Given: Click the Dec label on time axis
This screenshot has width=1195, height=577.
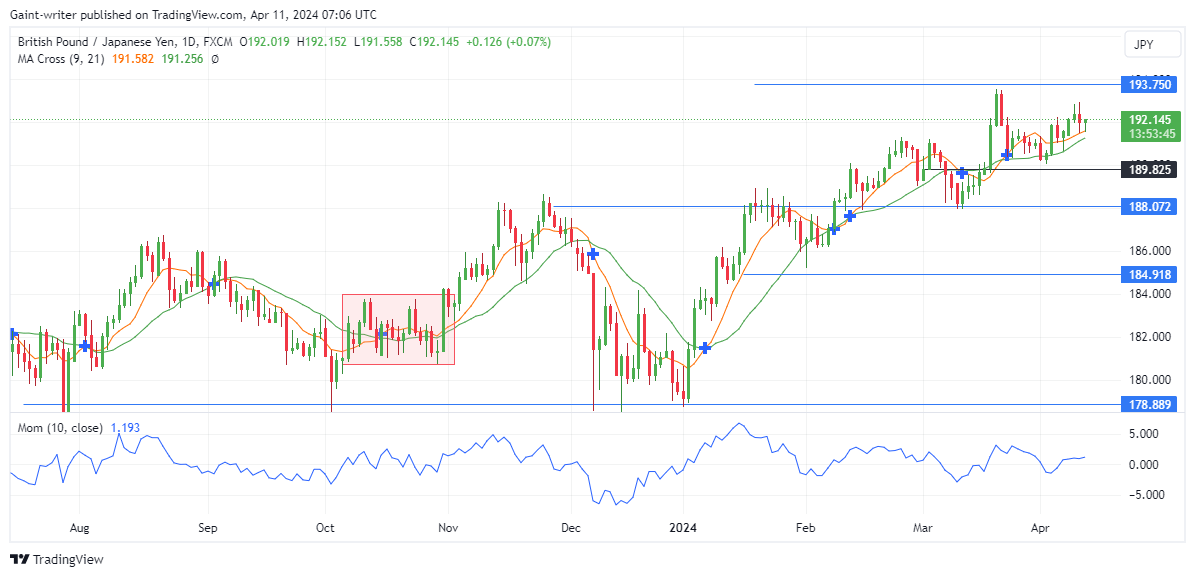Looking at the screenshot, I should 570,527.
